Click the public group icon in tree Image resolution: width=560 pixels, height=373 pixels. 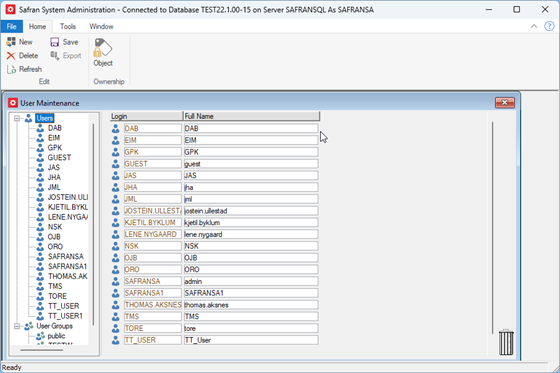41,336
